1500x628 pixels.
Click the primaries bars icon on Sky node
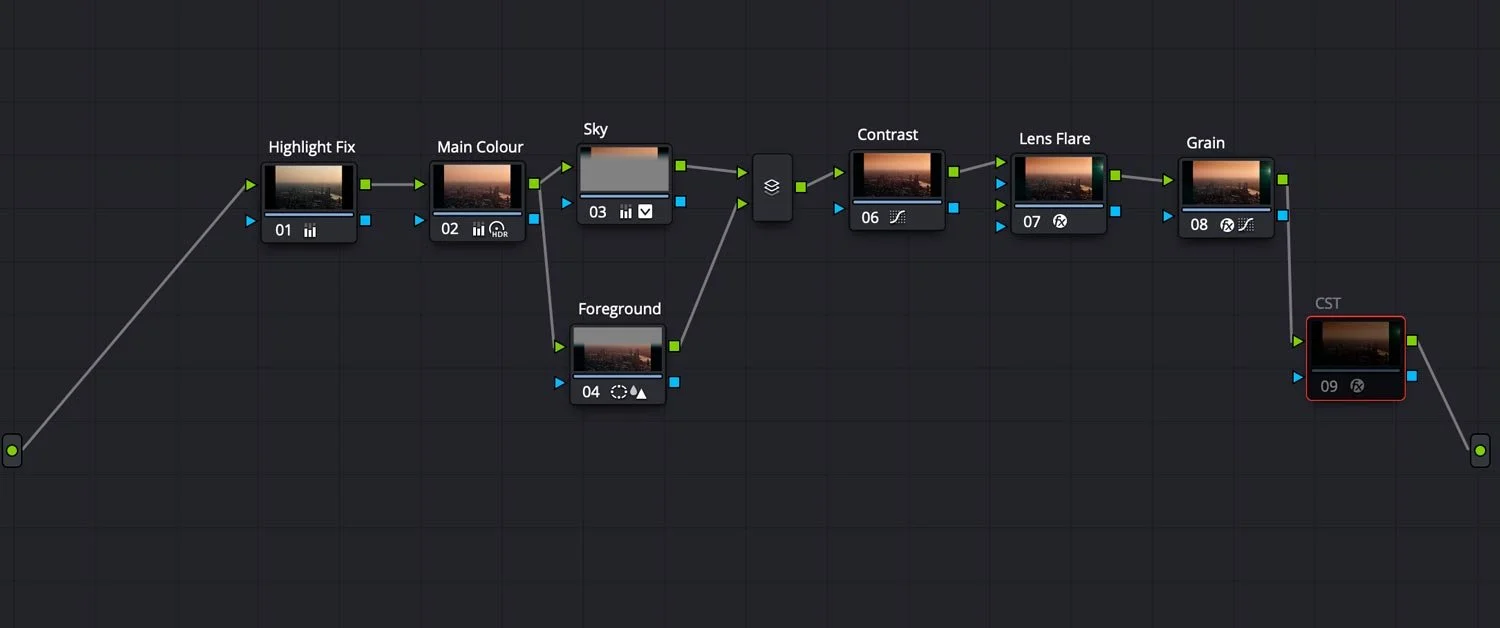tap(625, 212)
